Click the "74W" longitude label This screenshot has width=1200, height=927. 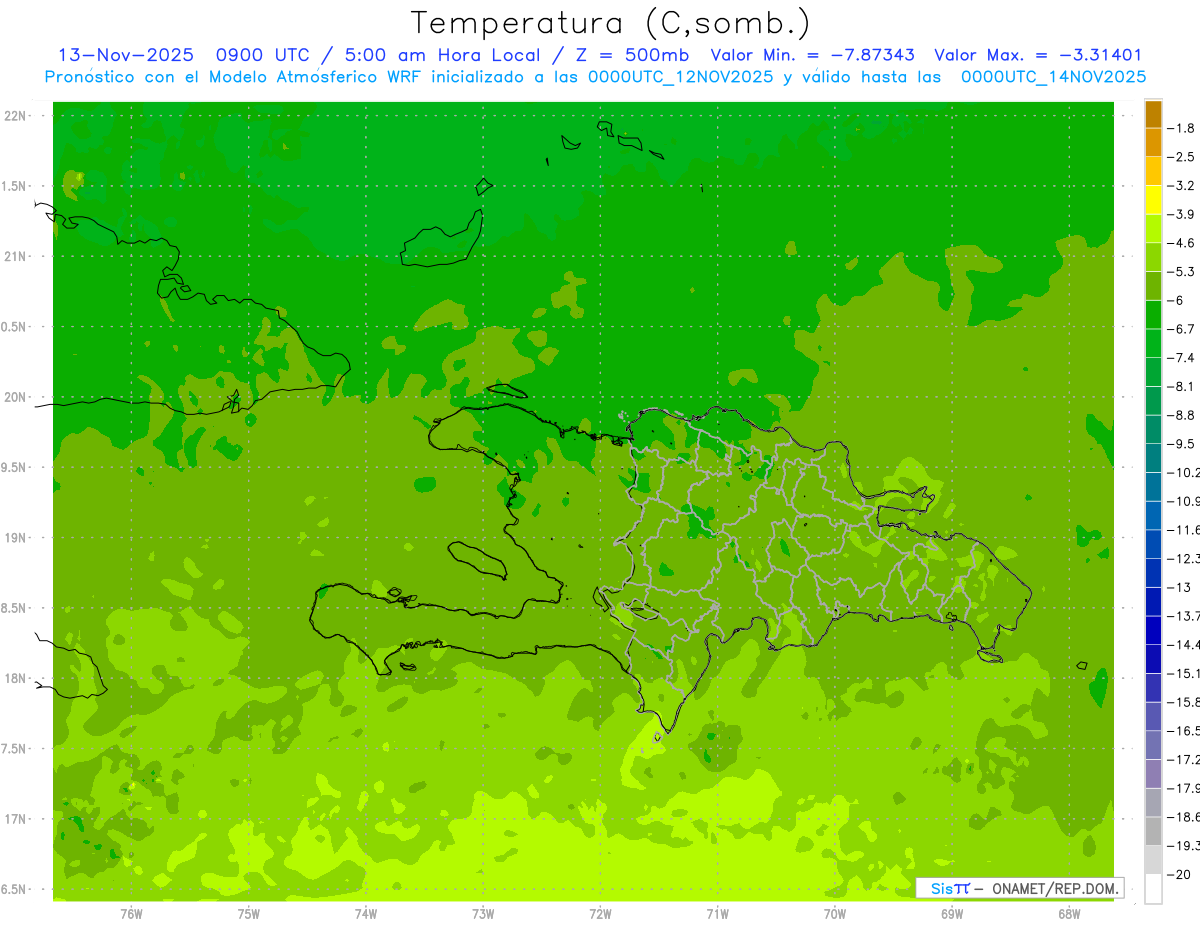tap(366, 913)
